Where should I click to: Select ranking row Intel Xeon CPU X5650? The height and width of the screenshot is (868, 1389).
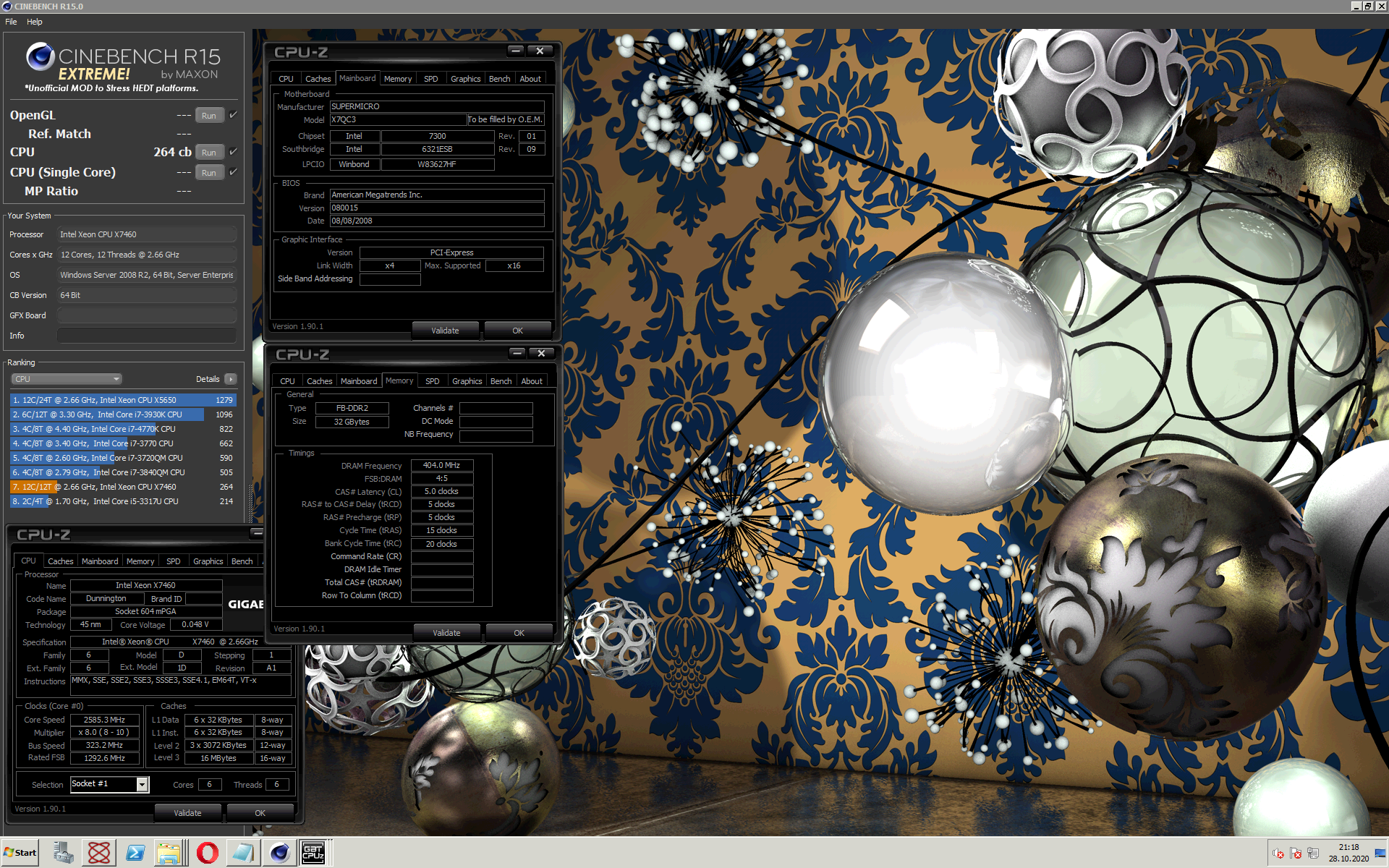pos(123,400)
